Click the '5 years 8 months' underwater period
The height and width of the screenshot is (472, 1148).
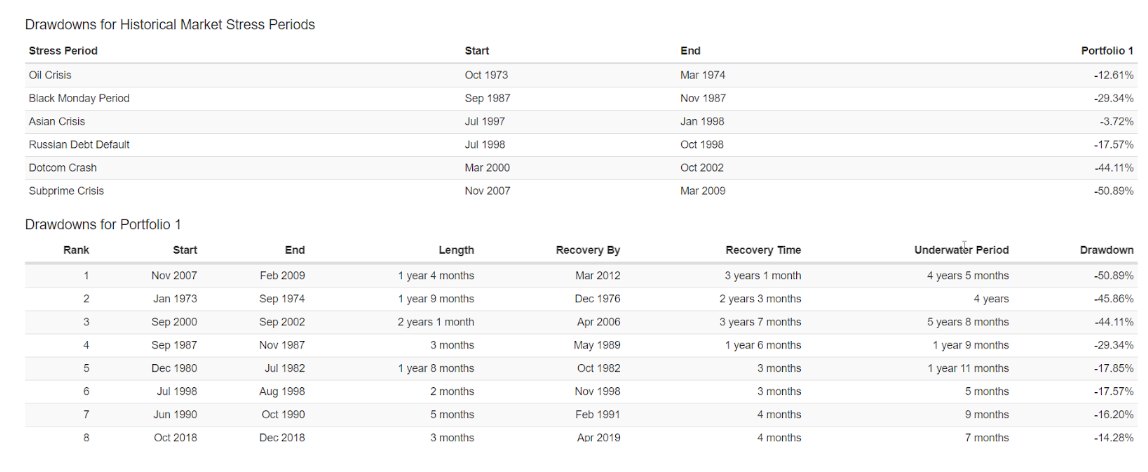click(x=968, y=322)
